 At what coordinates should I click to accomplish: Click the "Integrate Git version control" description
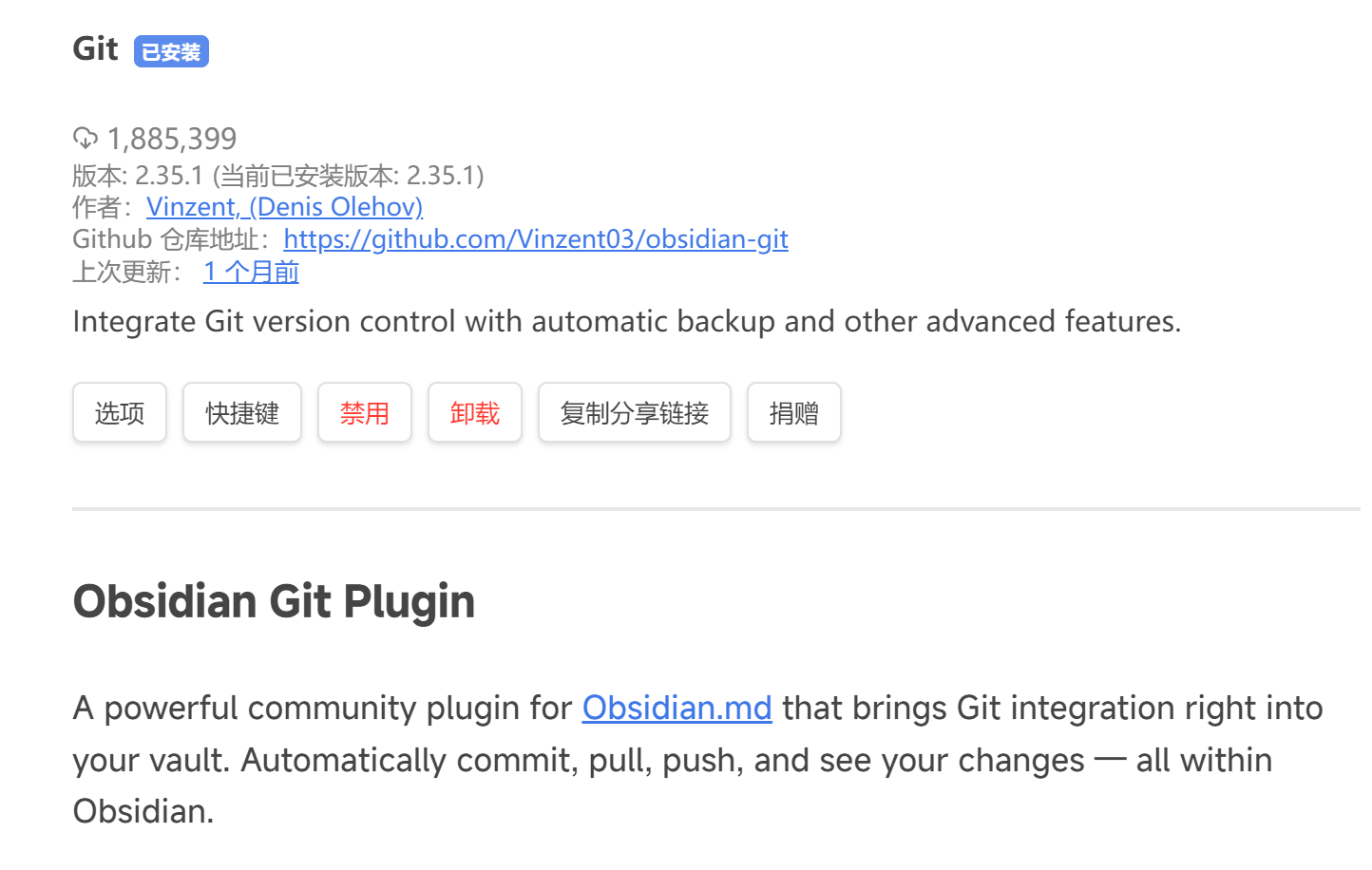[626, 322]
